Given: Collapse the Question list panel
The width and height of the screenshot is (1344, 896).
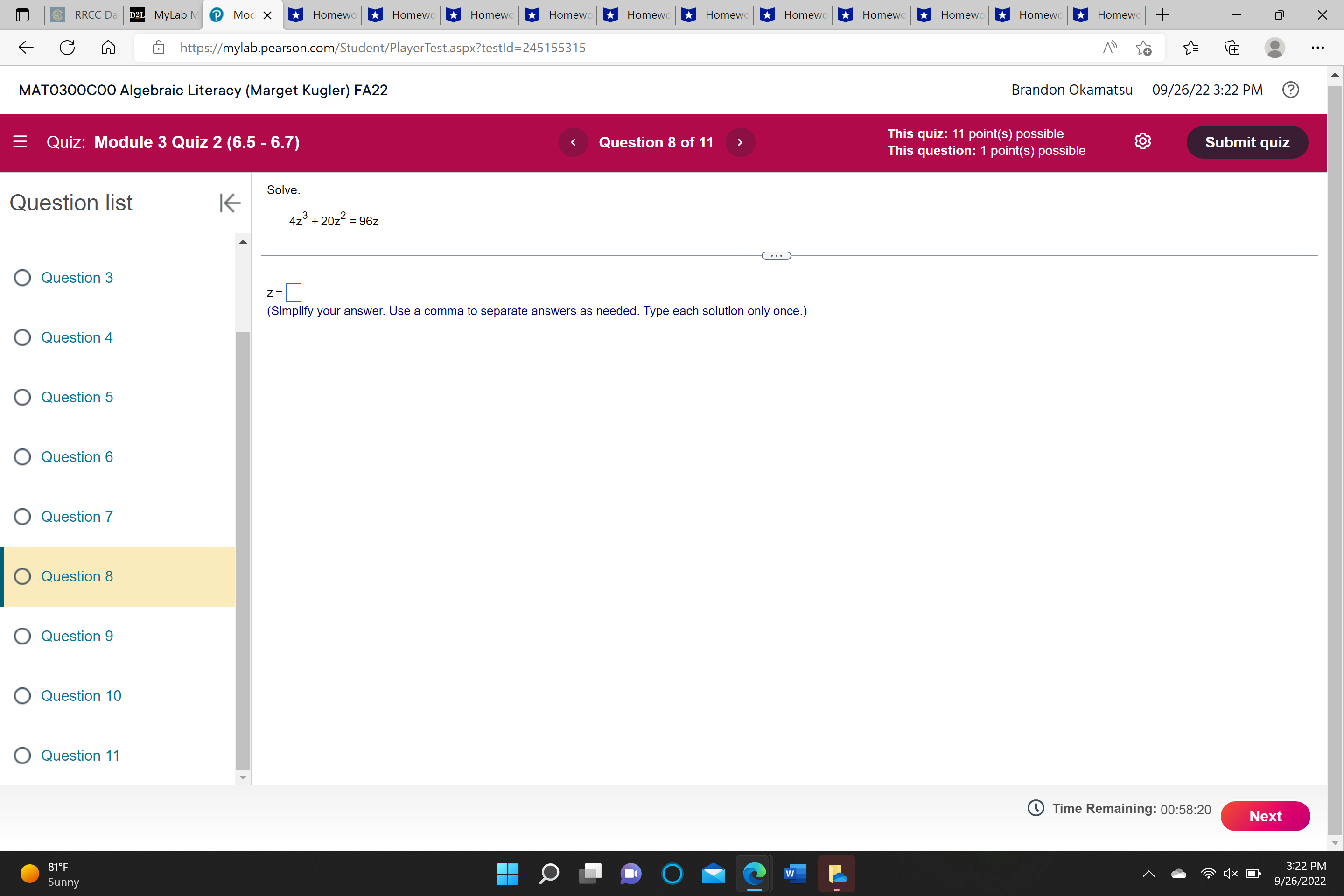Looking at the screenshot, I should tap(230, 203).
